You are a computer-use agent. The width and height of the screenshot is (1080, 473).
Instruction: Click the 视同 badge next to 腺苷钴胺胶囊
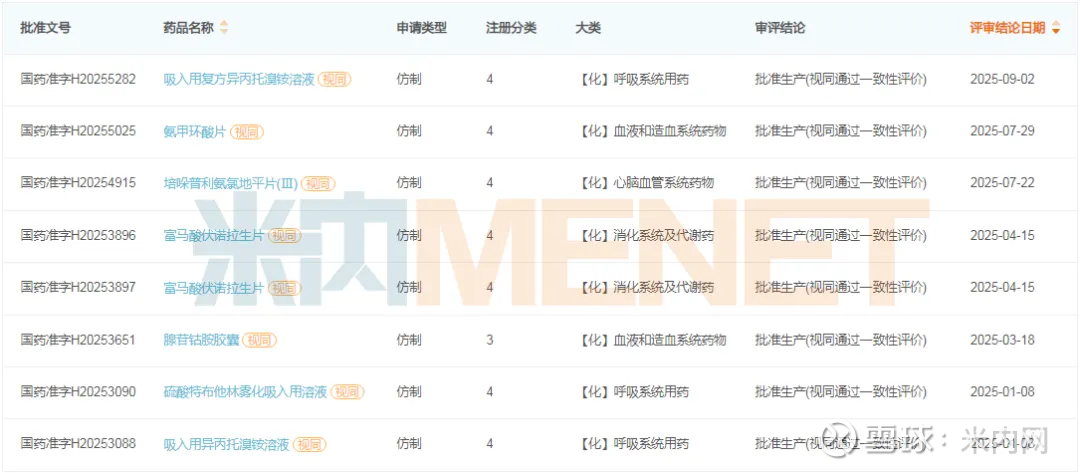(260, 340)
